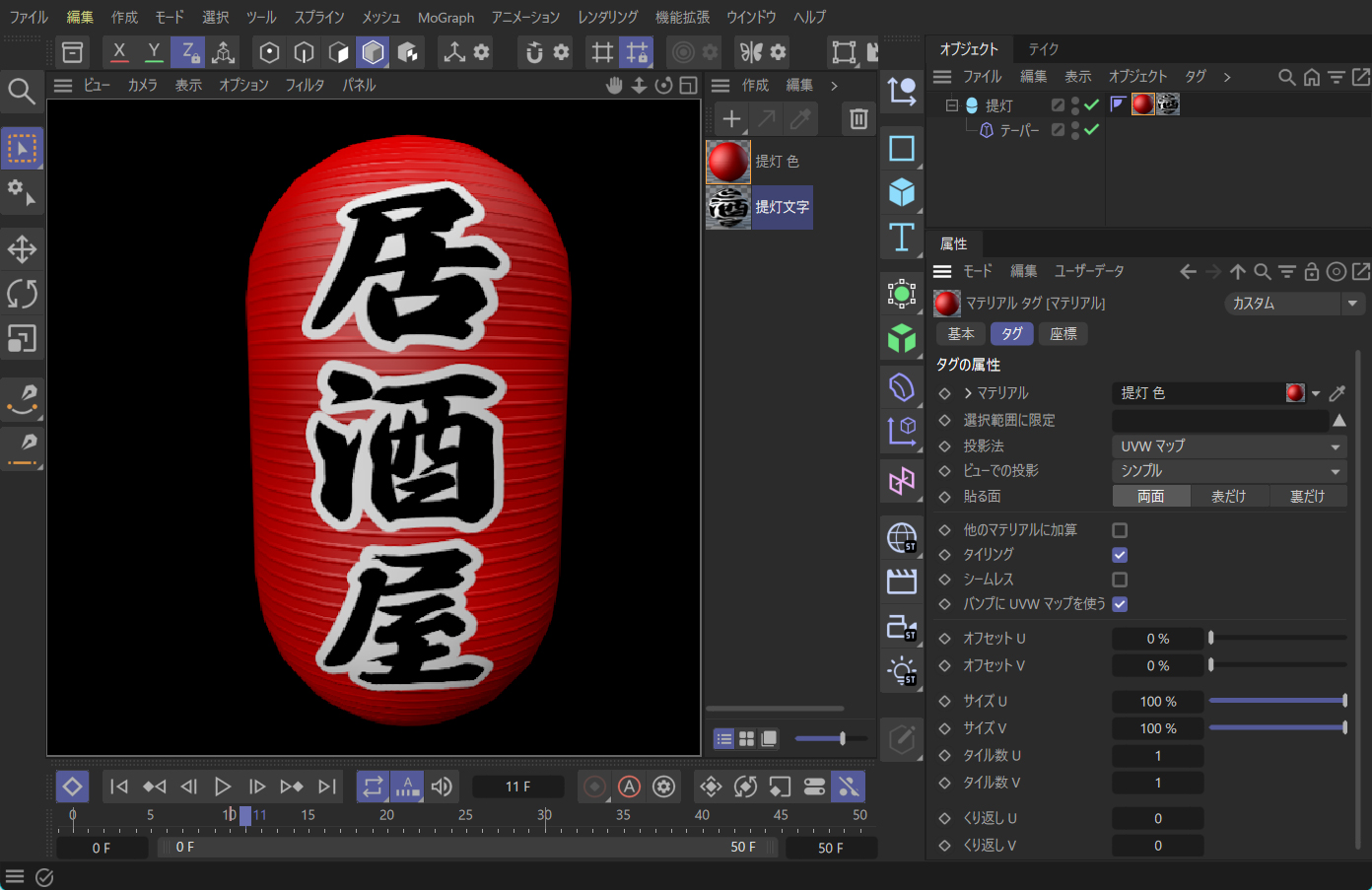Select the 表だけ side button
This screenshot has width=1372, height=890.
click(1228, 497)
